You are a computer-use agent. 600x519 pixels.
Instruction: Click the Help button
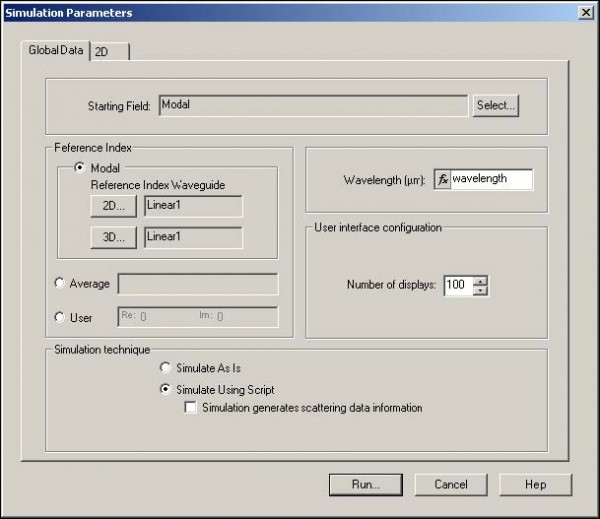coord(535,485)
